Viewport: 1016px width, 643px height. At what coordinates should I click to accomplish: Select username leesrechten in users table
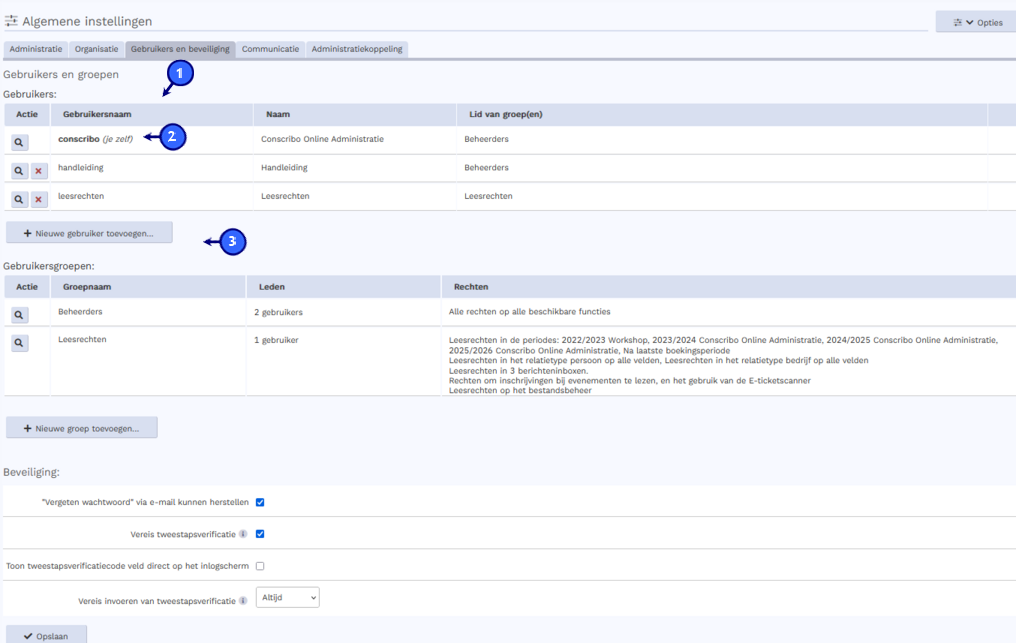point(81,196)
